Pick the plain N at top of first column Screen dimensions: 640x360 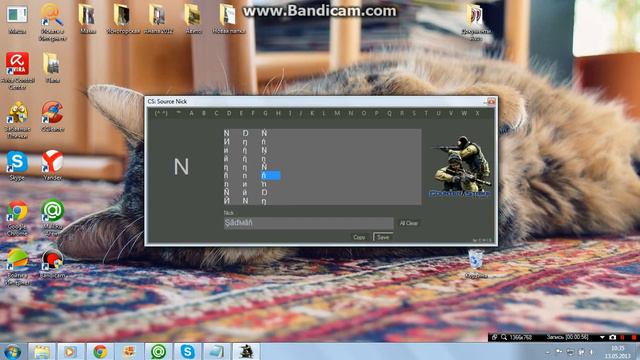coord(227,133)
